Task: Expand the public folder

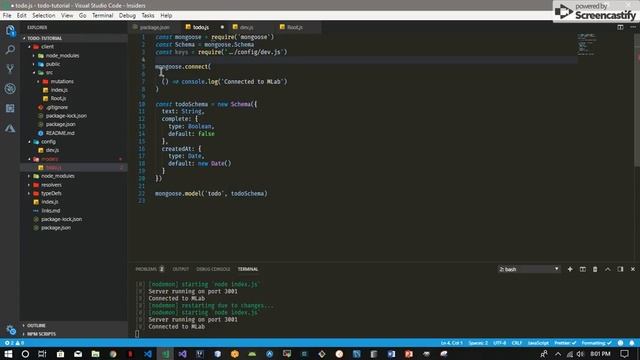Action: [34, 64]
